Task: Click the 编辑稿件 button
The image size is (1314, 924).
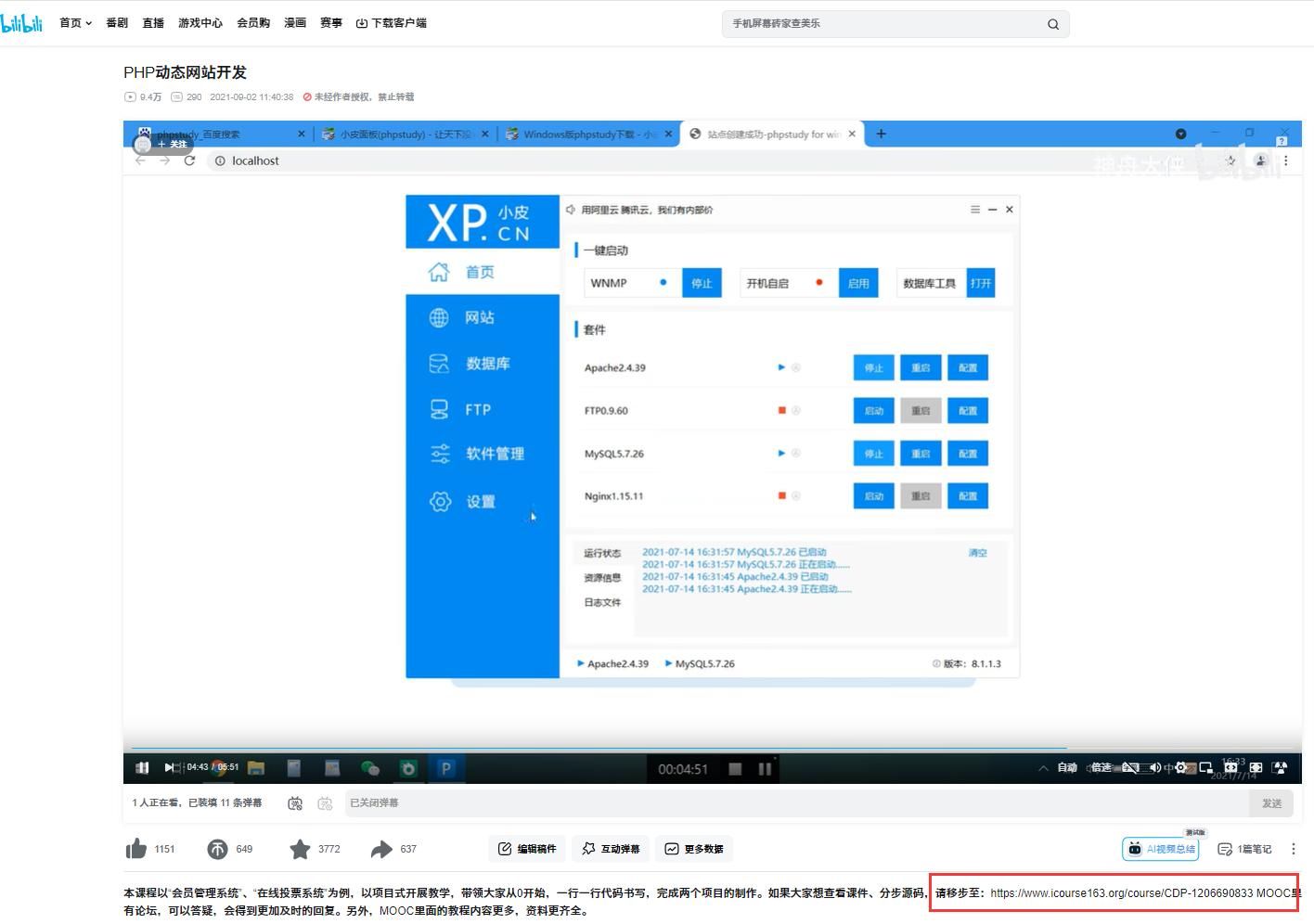Action: (527, 849)
